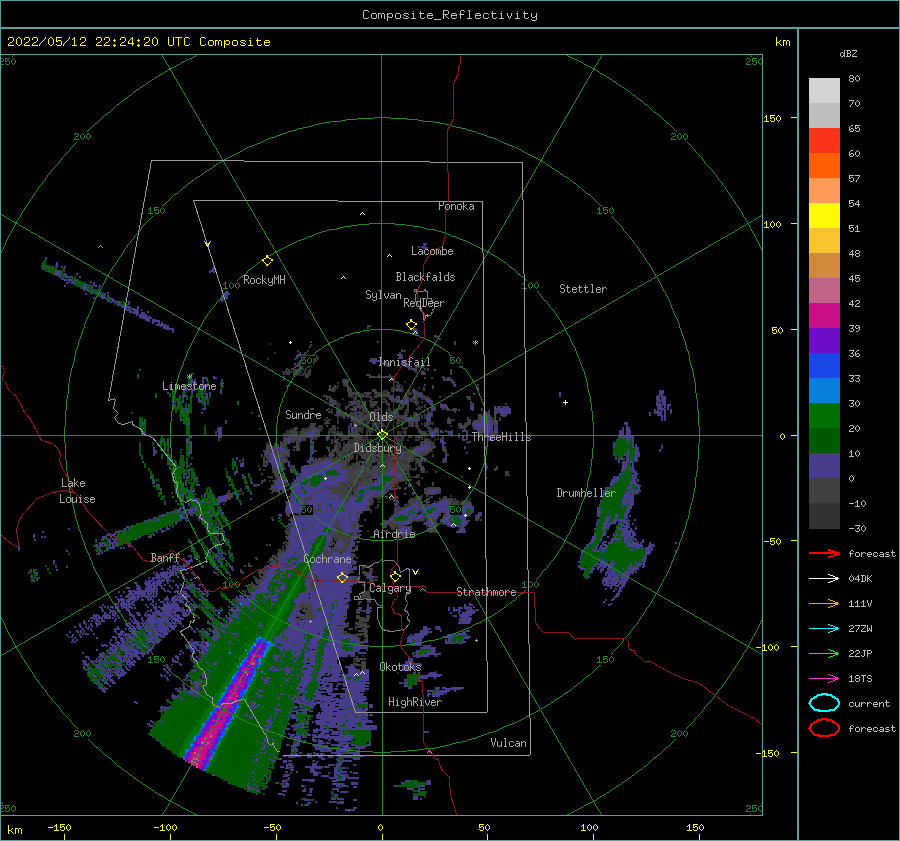The height and width of the screenshot is (841, 900).
Task: Select the yellow diamond marker near RockyMH
Action: (267, 261)
